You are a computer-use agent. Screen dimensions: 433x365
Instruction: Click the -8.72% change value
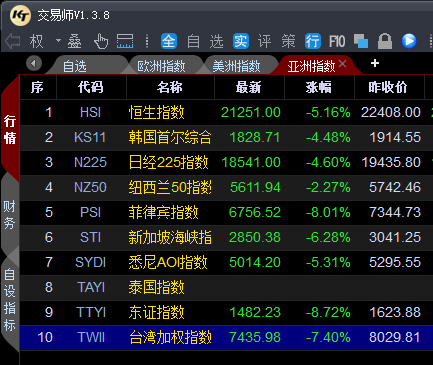coord(328,313)
